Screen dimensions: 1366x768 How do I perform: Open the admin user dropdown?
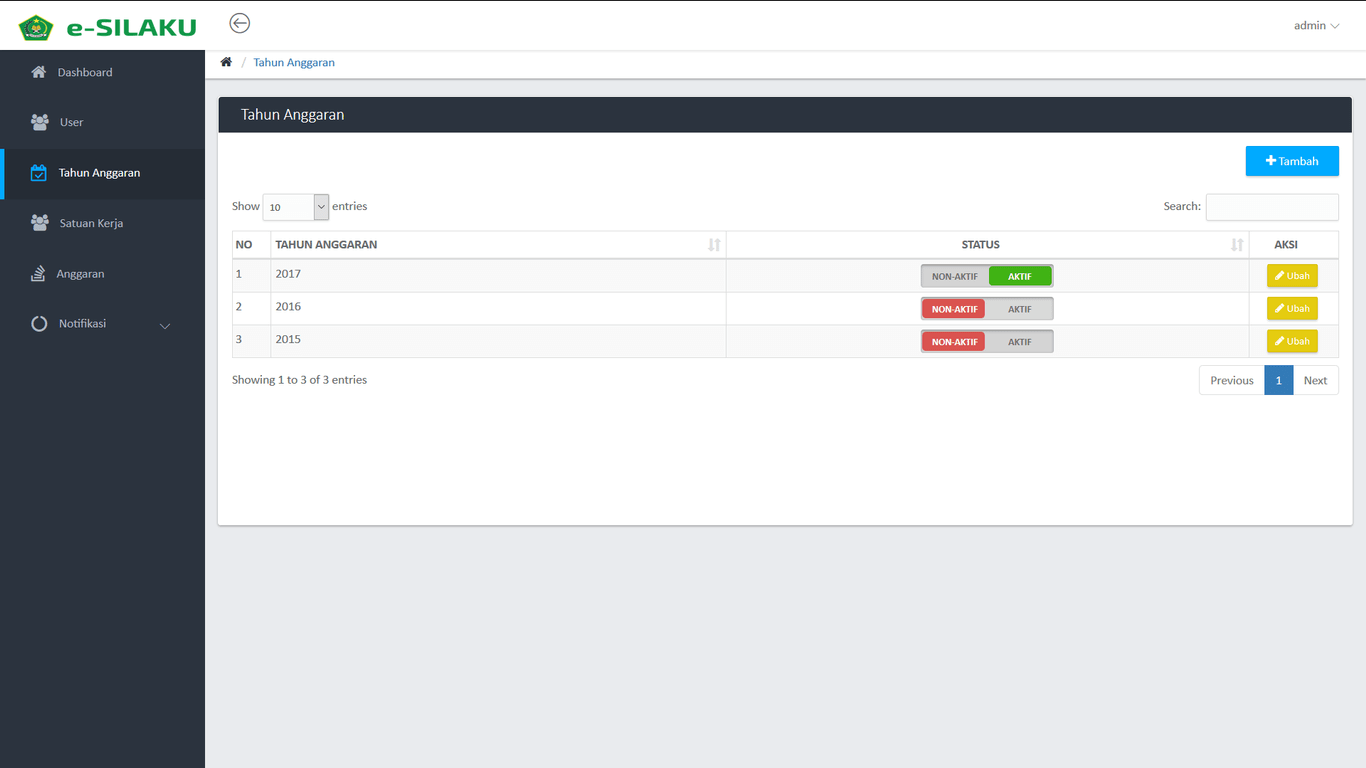(1315, 26)
